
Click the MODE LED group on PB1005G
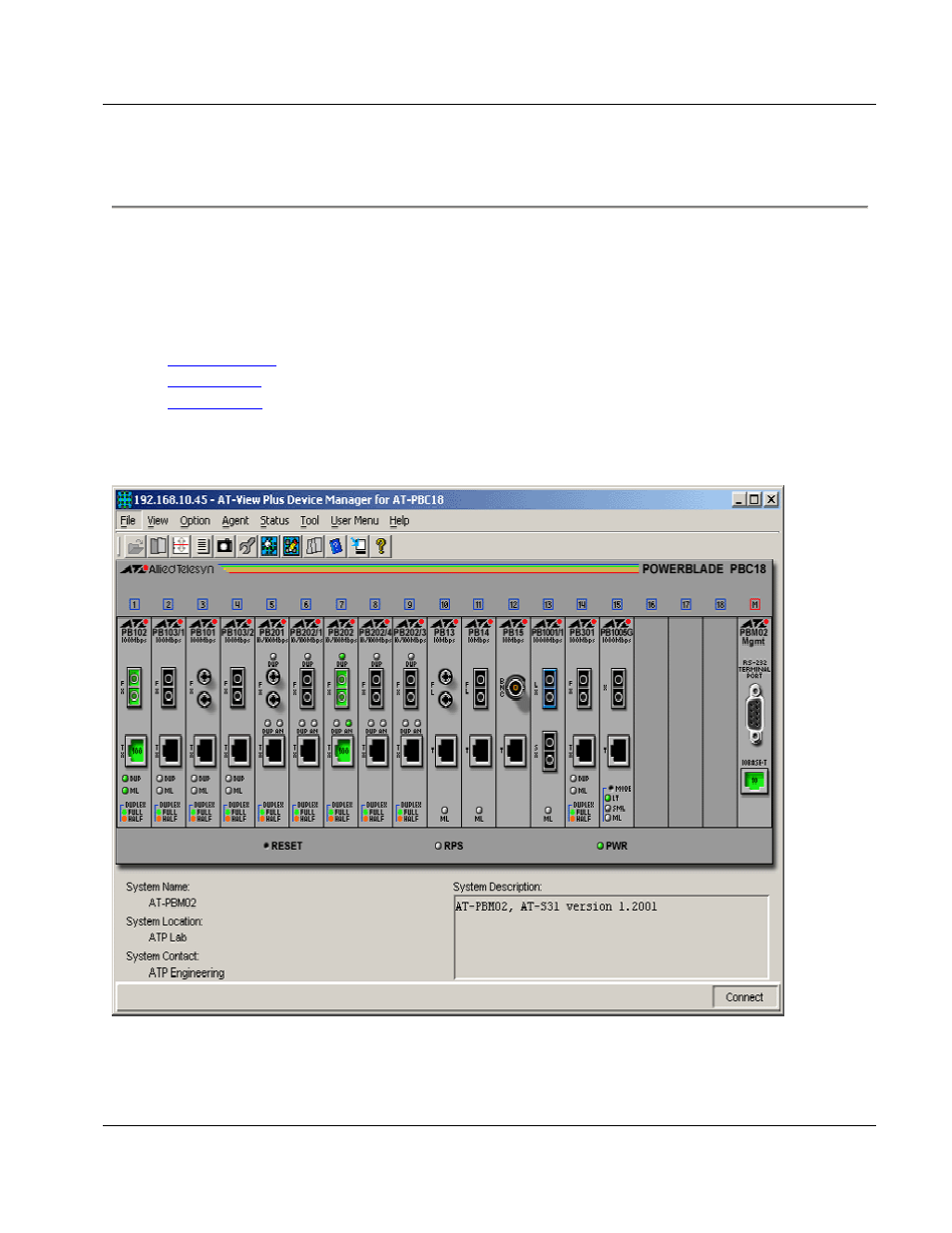[x=619, y=804]
